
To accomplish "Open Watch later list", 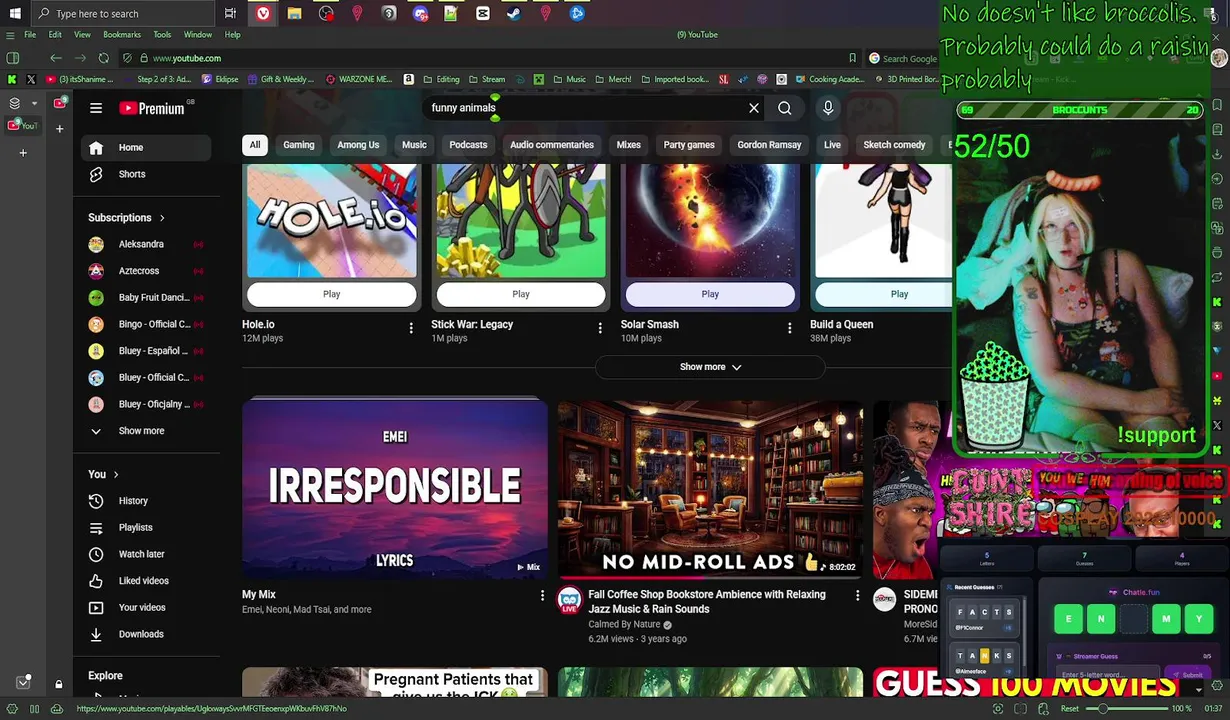I will point(146,554).
